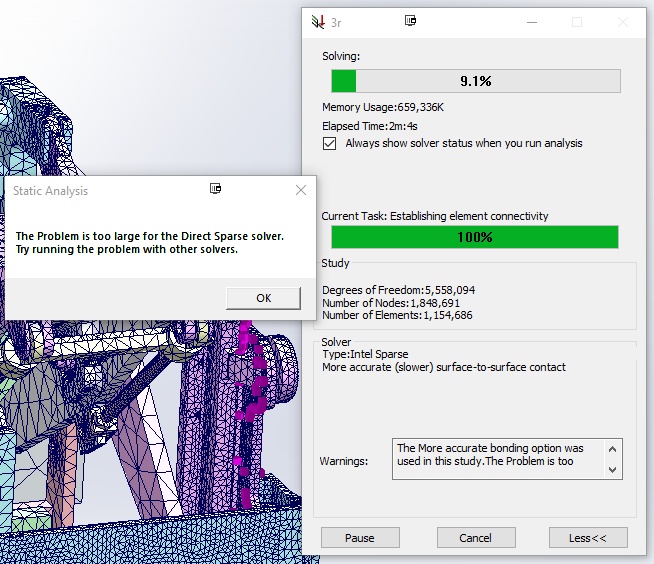The height and width of the screenshot is (564, 654).
Task: Click the icon in Static Analysis title bar
Action: click(x=215, y=189)
